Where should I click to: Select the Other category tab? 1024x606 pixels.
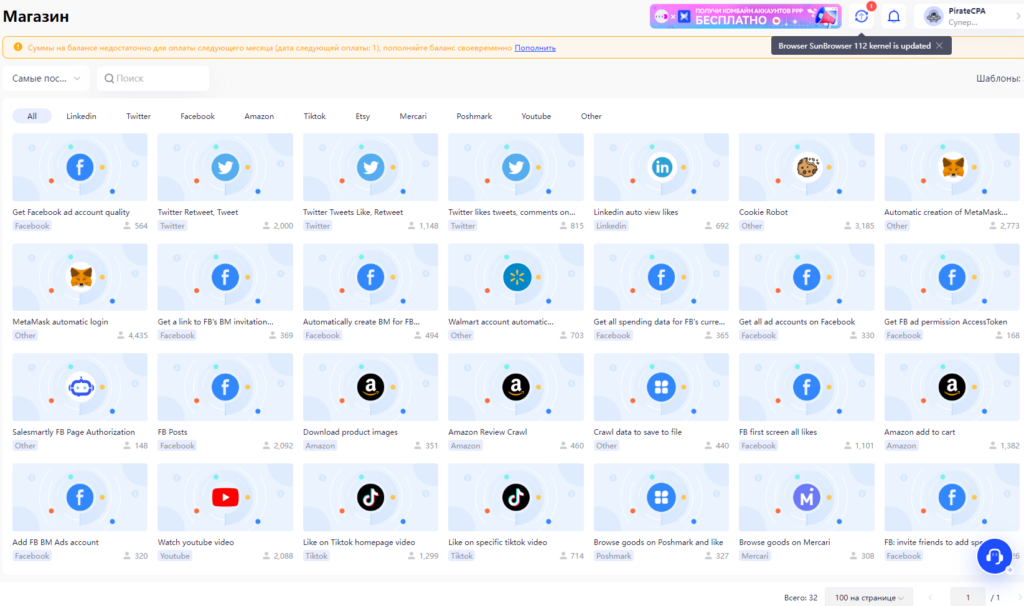point(591,116)
